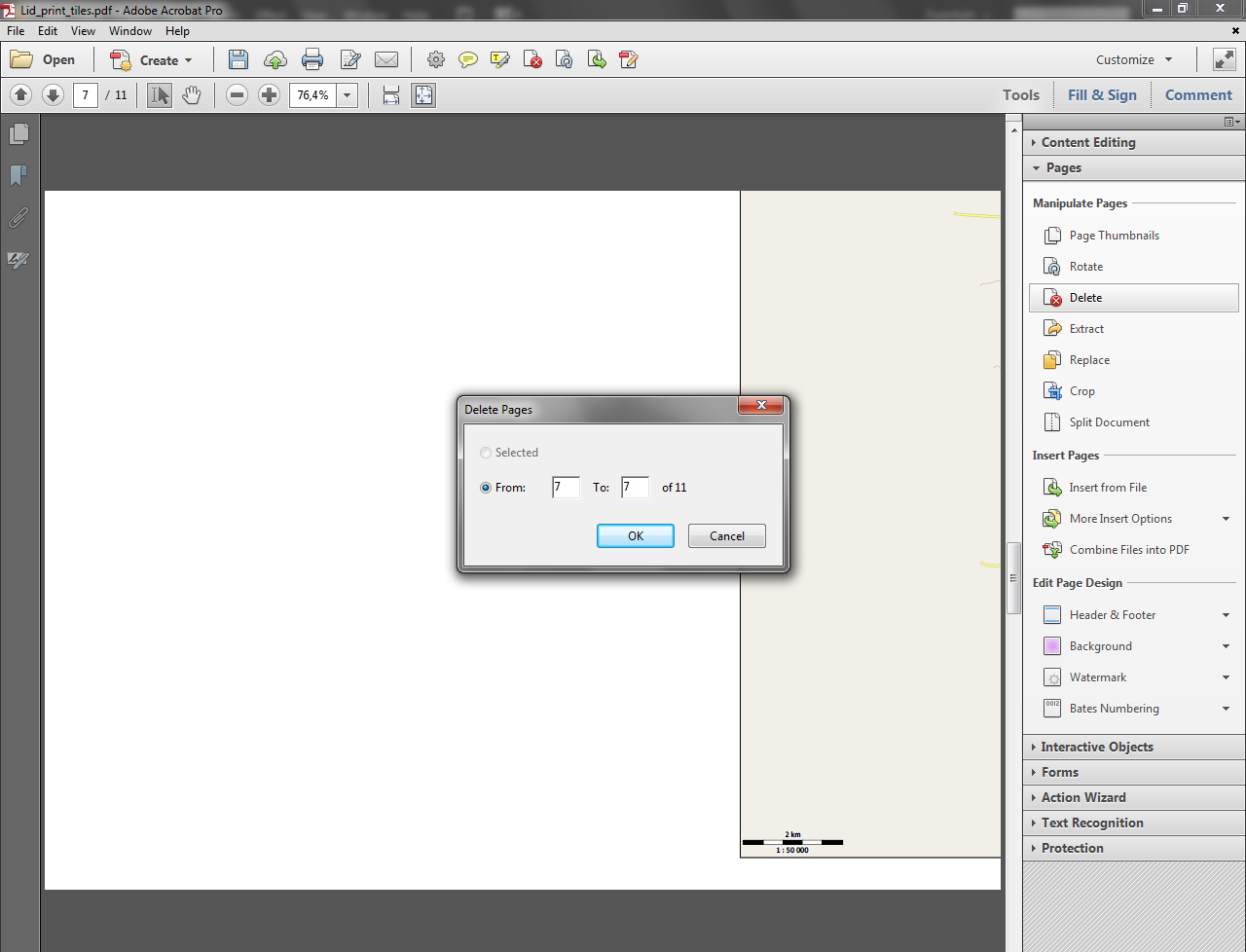
Task: Expand the Content Editing section
Action: (1134, 142)
